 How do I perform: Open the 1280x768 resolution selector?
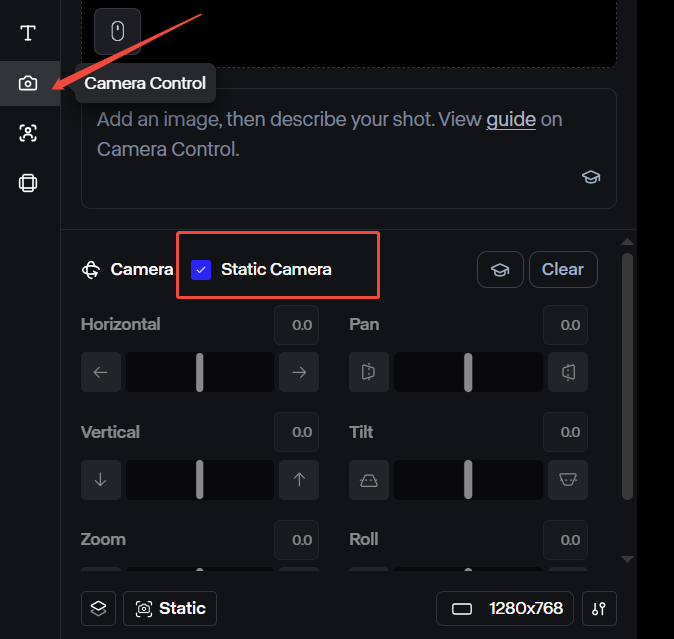coord(505,608)
